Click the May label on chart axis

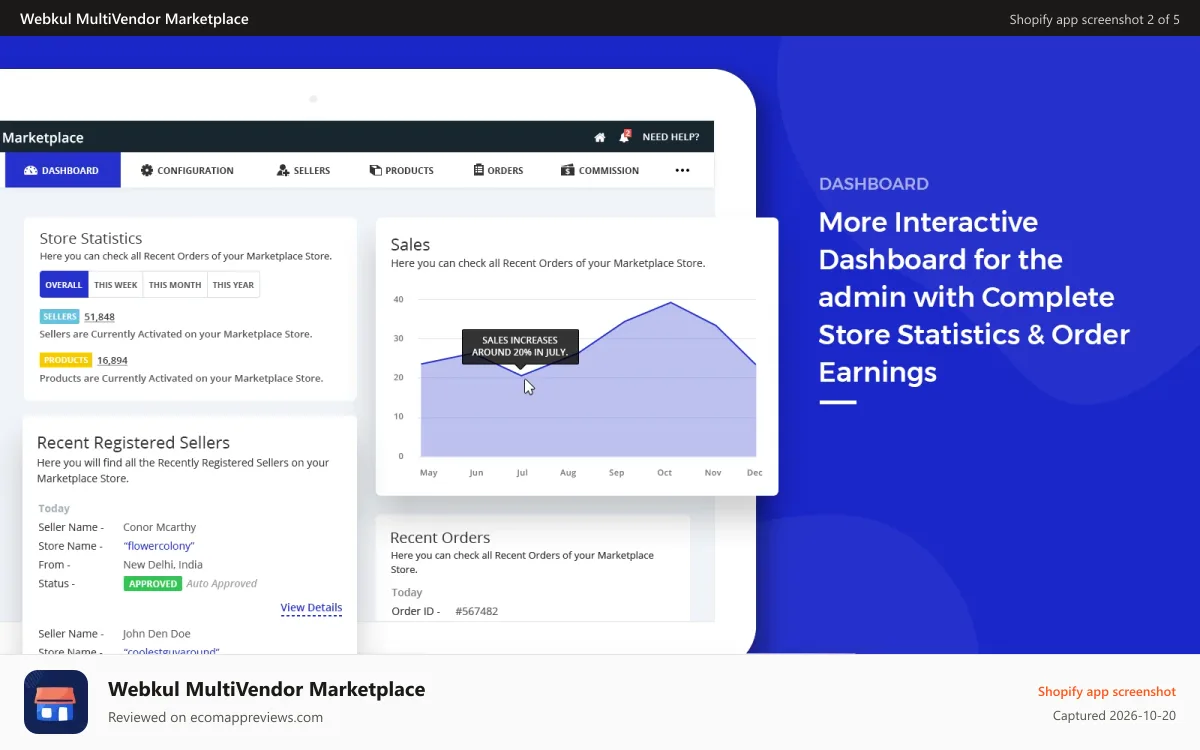[428, 472]
